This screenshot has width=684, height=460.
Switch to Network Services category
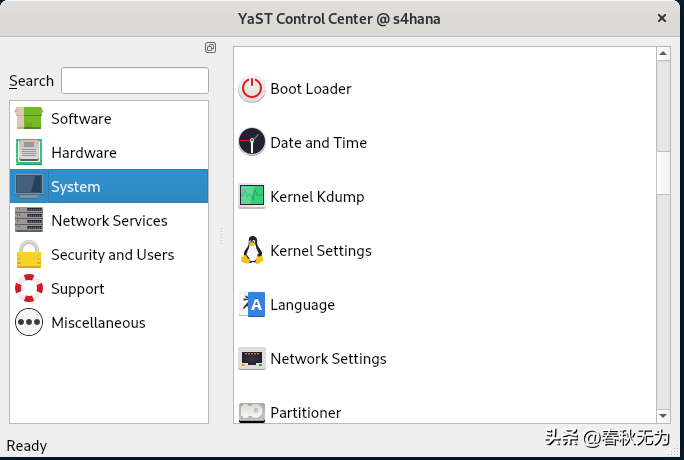pyautogui.click(x=109, y=221)
